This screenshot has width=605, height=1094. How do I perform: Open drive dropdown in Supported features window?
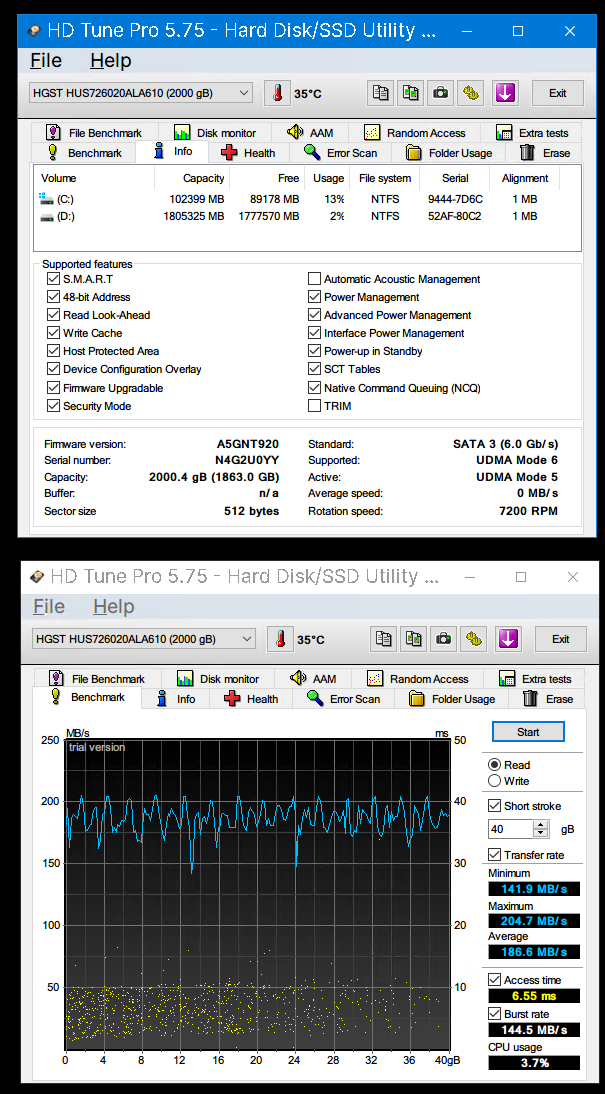coord(244,93)
